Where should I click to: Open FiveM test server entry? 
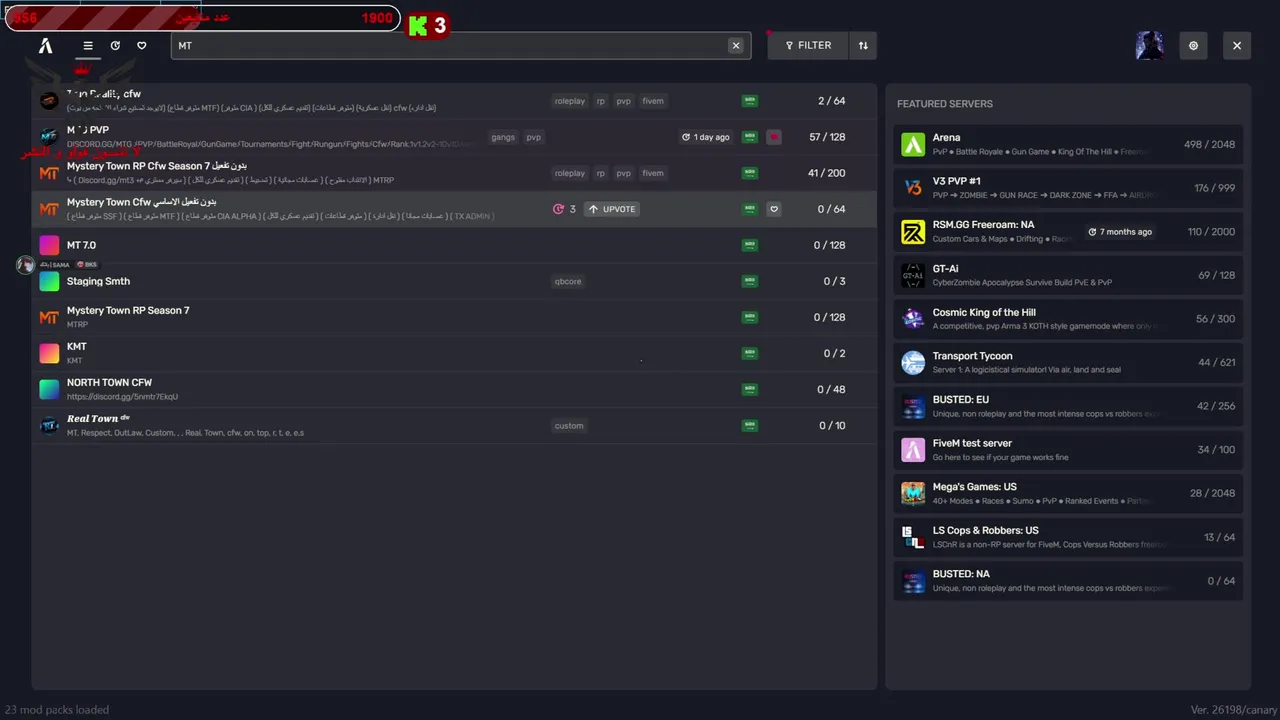click(x=1068, y=450)
